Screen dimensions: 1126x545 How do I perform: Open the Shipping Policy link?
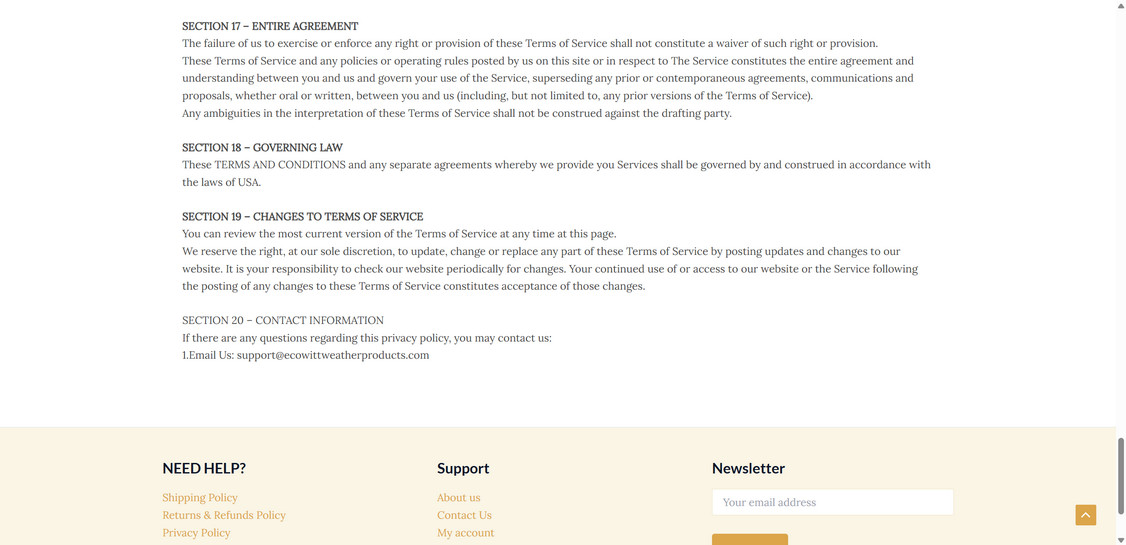pos(200,498)
